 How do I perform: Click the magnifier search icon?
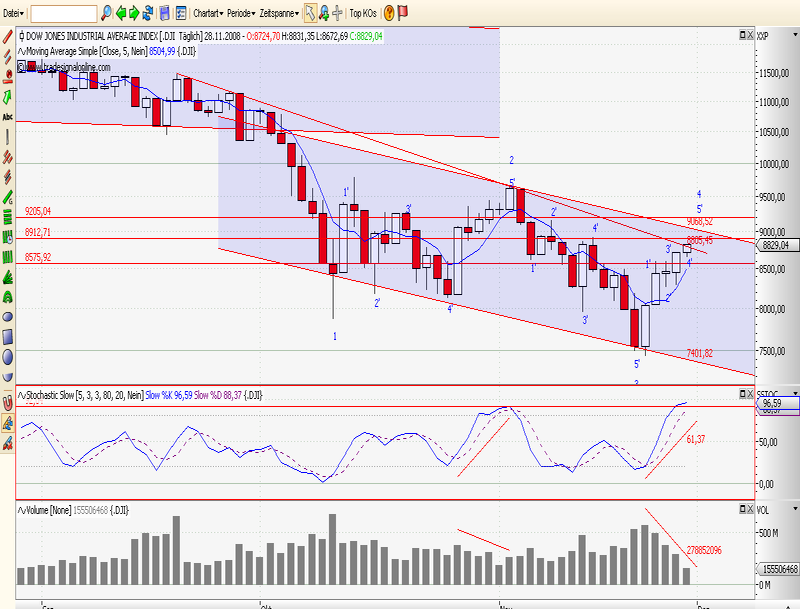click(x=106, y=13)
